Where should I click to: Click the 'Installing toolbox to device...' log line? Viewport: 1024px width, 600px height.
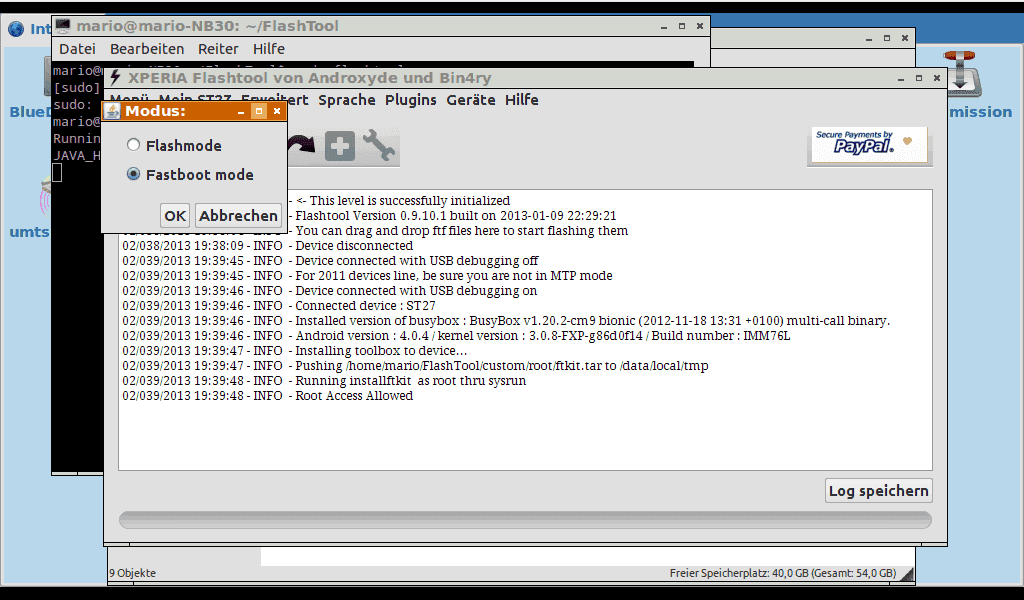point(295,351)
